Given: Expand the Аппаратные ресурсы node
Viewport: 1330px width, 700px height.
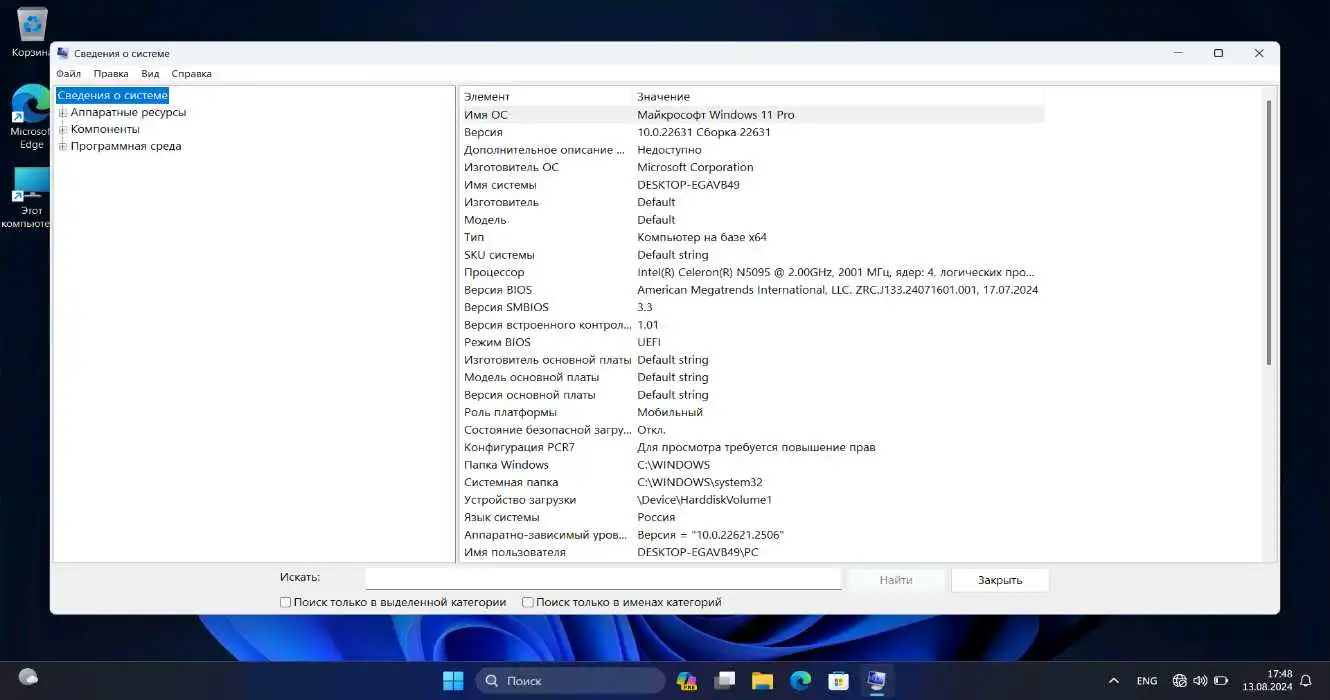Looking at the screenshot, I should click(x=63, y=113).
